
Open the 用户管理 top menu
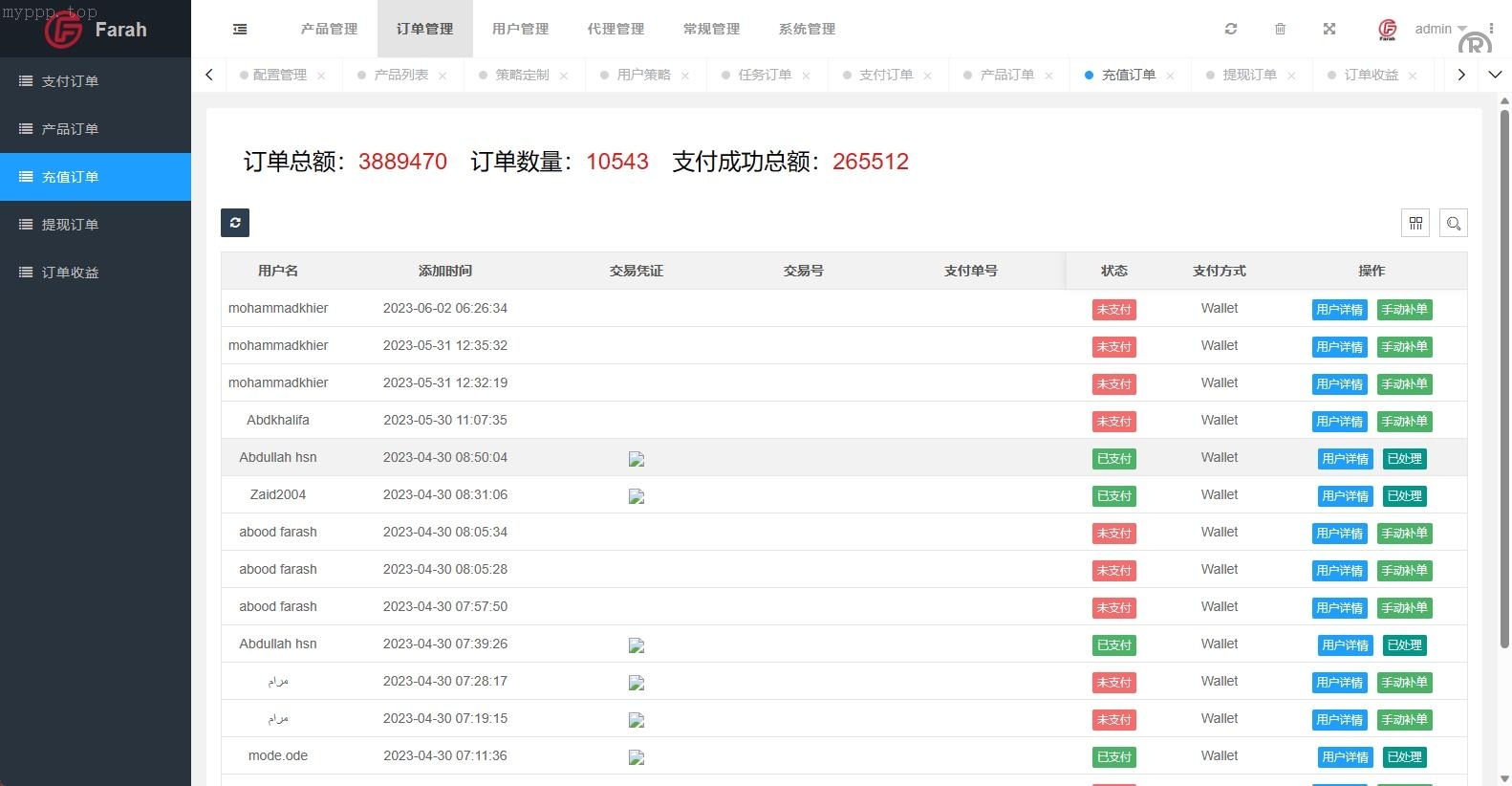pos(520,30)
